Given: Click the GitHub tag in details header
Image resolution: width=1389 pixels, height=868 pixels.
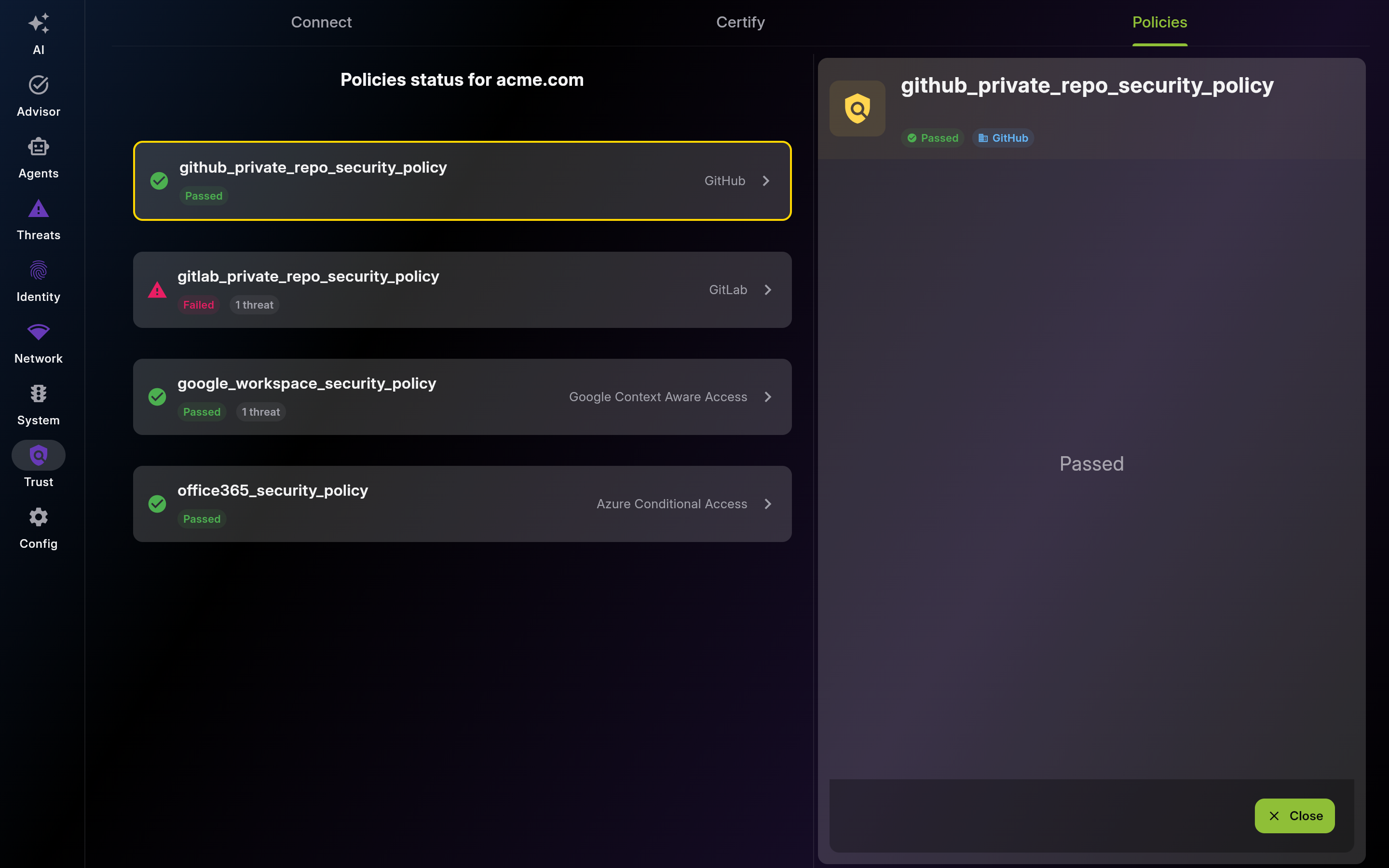Looking at the screenshot, I should click(1003, 138).
